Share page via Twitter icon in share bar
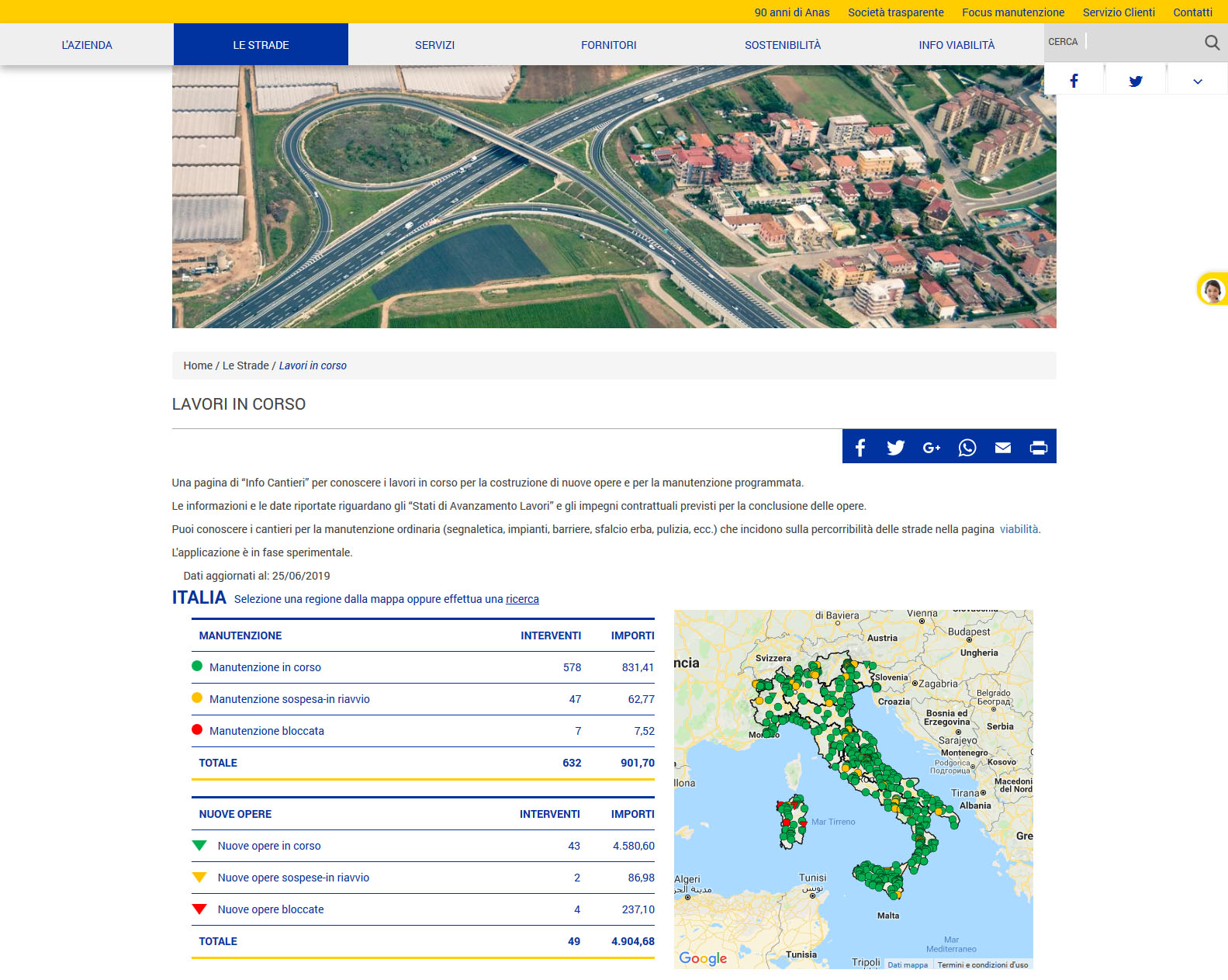Screen dimensions: 1228x980 point(896,447)
